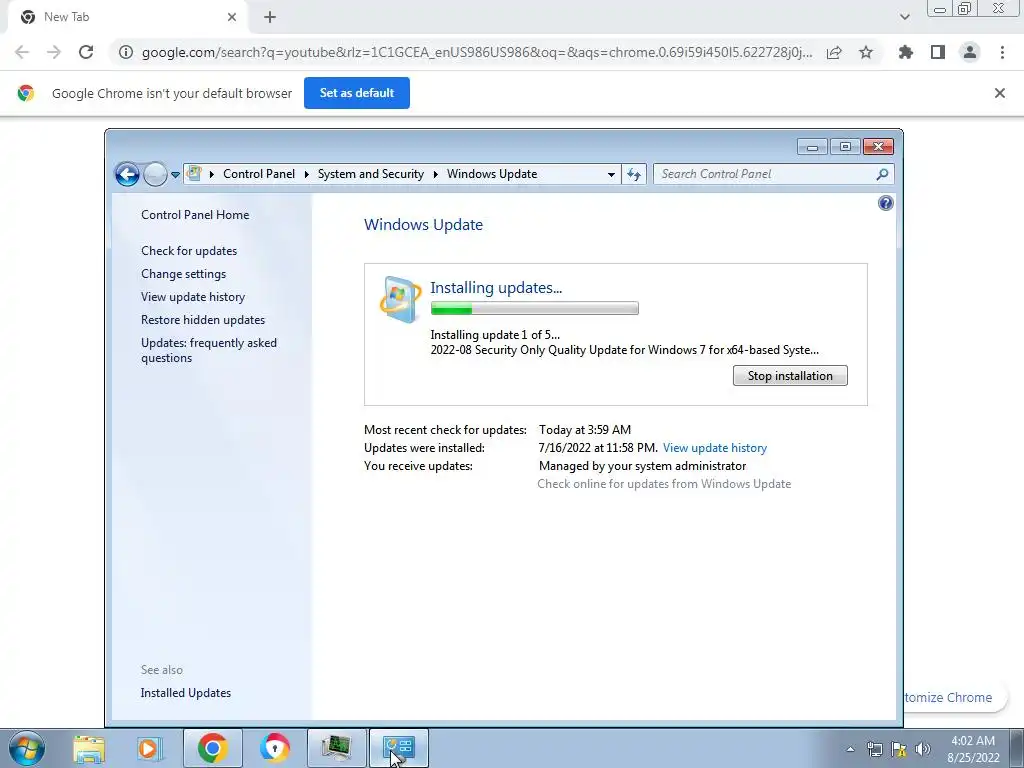The height and width of the screenshot is (768, 1024).
Task: Show hidden tray icons arrow
Action: tap(850, 749)
